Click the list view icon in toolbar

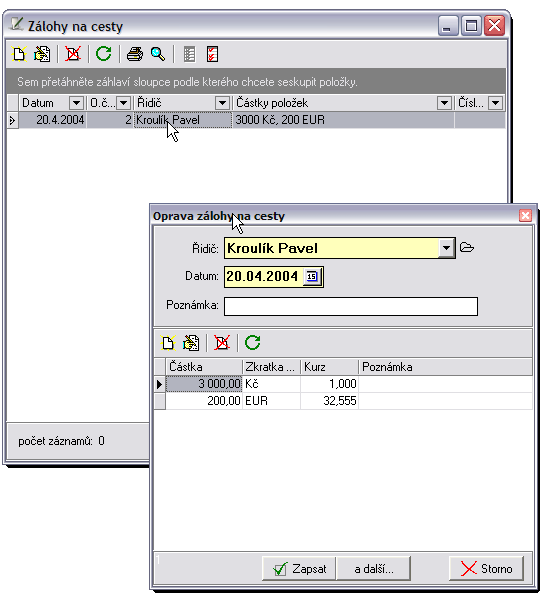tap(189, 54)
